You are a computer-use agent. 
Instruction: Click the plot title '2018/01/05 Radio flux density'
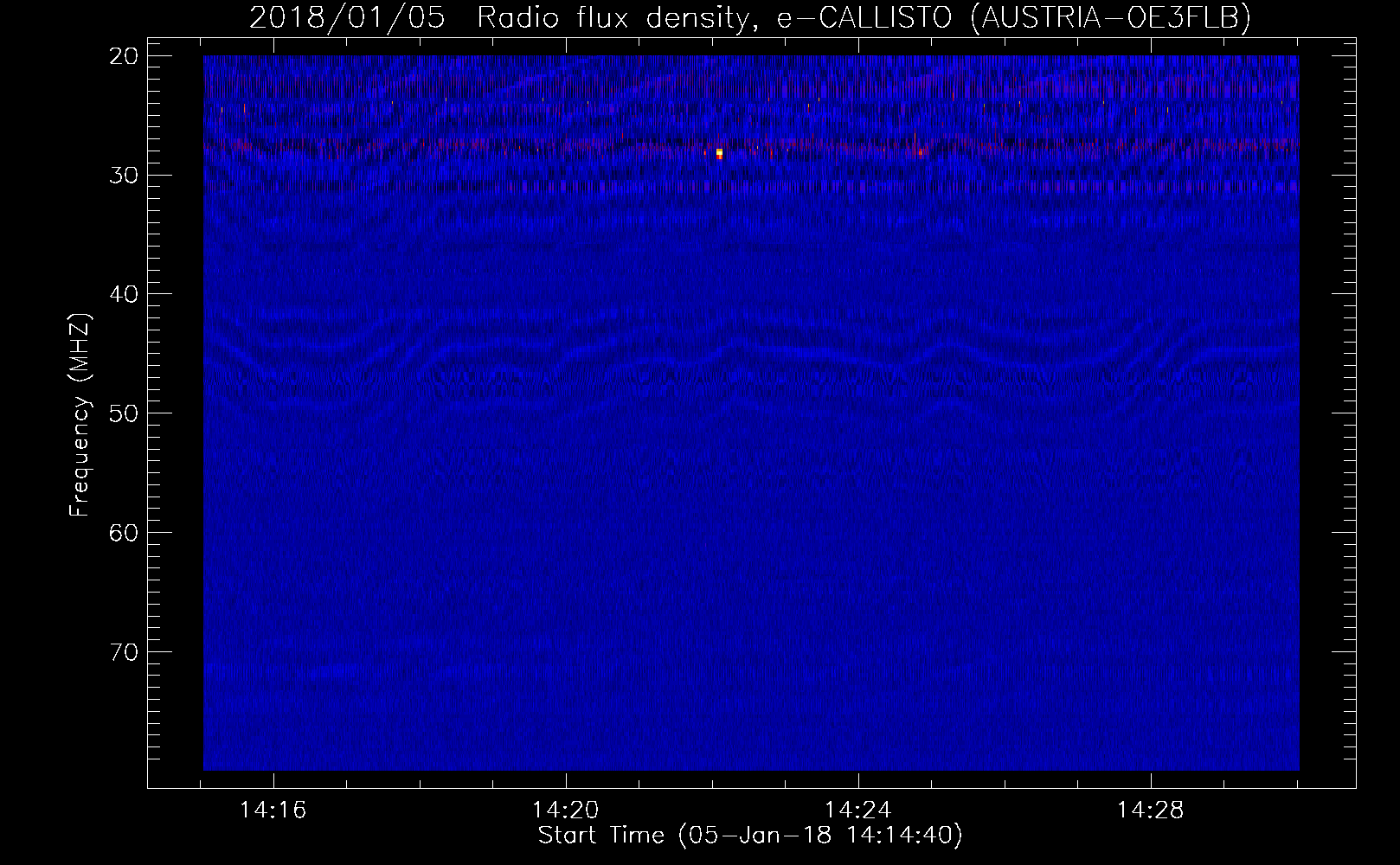498,17
